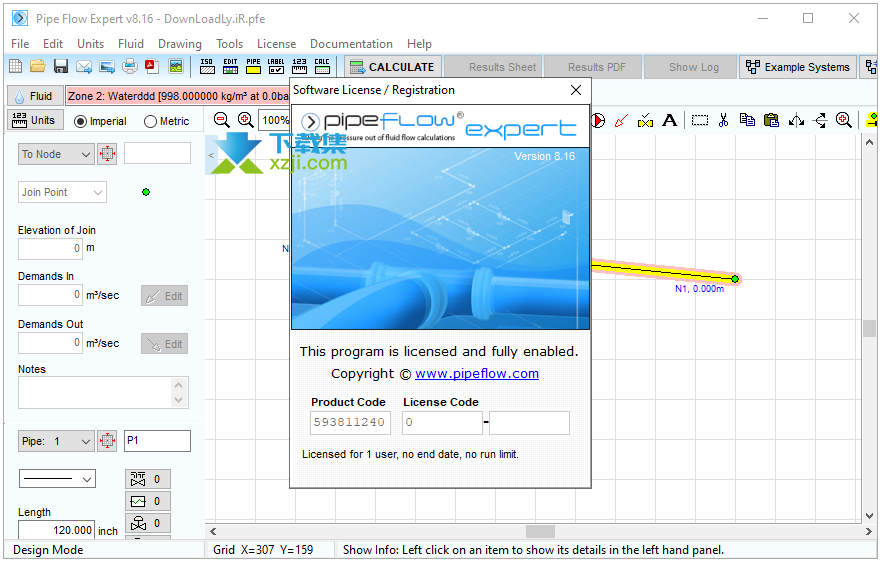Open the line style dropdown
880x562 pixels.
tap(57, 479)
